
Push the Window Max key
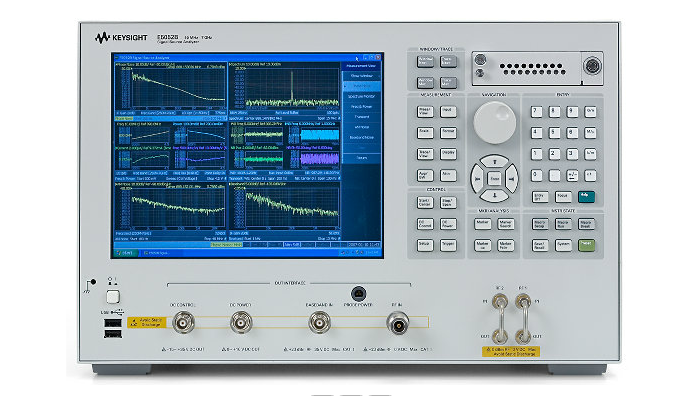425,82
